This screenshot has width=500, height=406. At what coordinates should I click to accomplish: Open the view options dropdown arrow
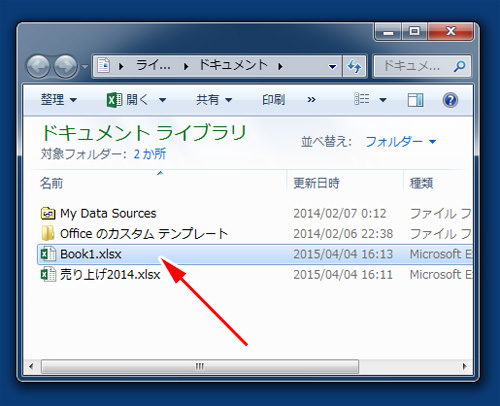pos(383,100)
